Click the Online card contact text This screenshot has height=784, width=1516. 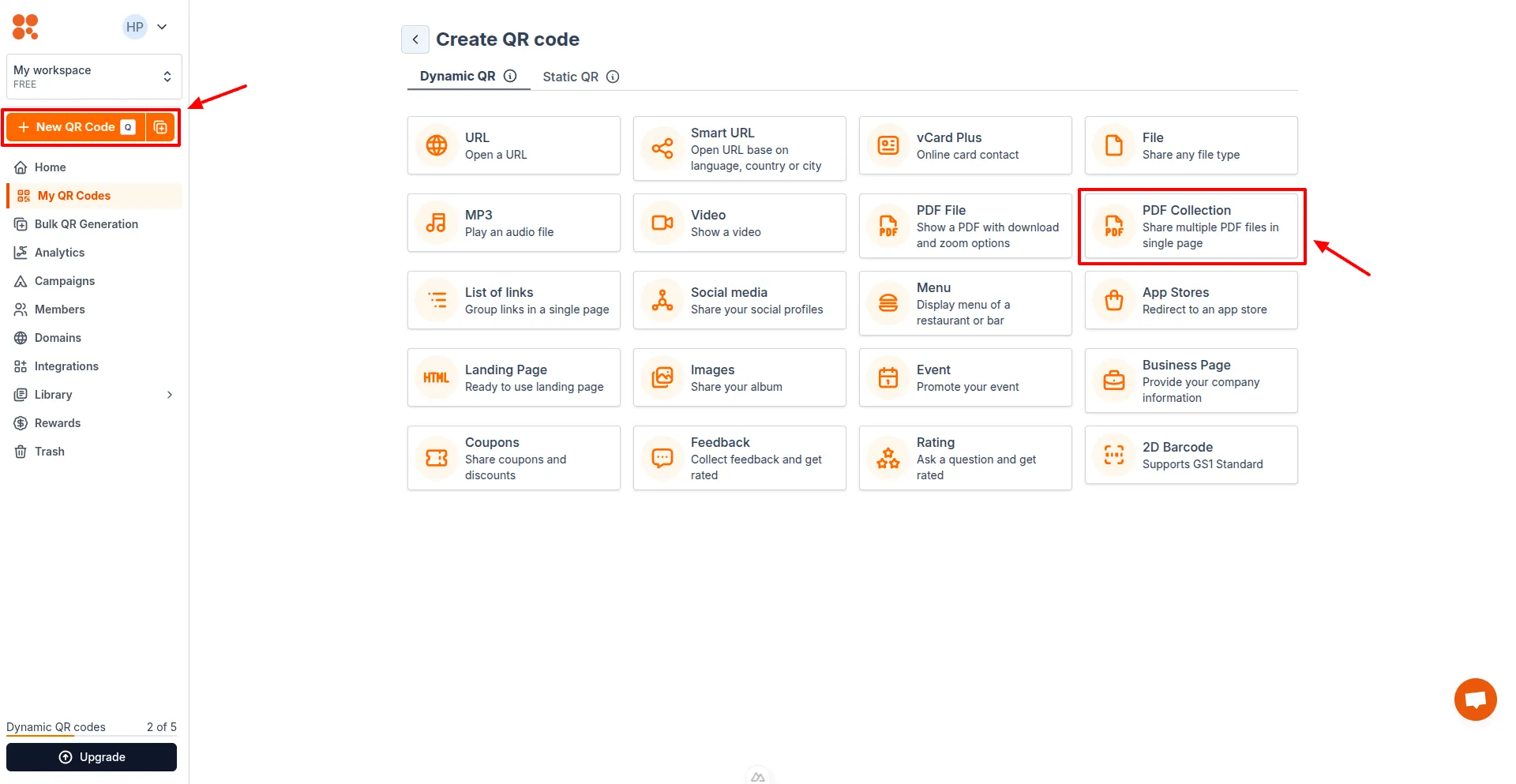tap(968, 155)
